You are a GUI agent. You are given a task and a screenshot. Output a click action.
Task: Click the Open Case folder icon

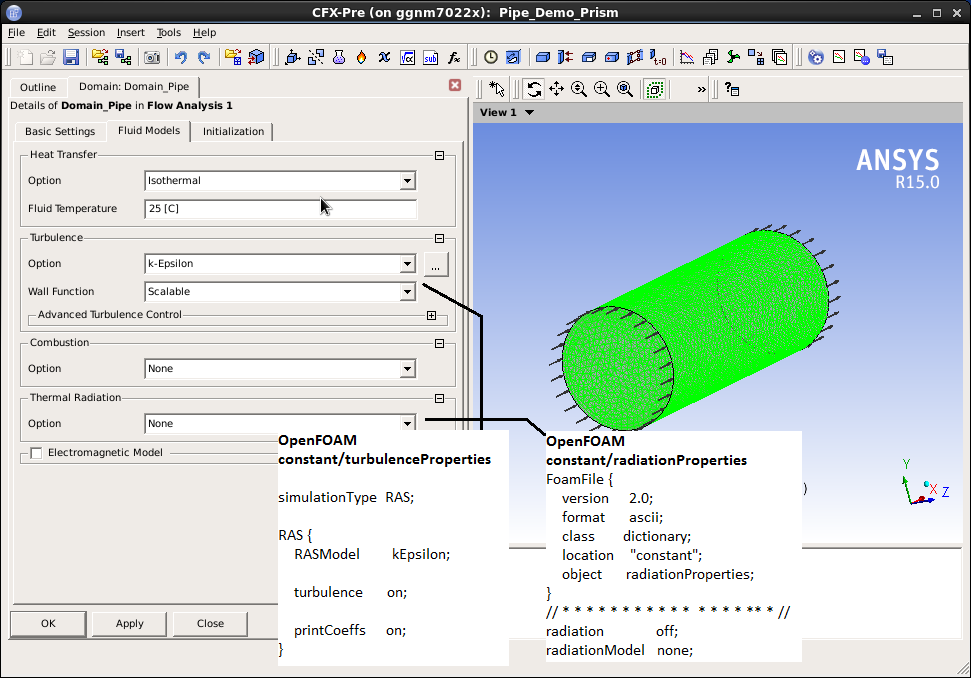click(48, 58)
